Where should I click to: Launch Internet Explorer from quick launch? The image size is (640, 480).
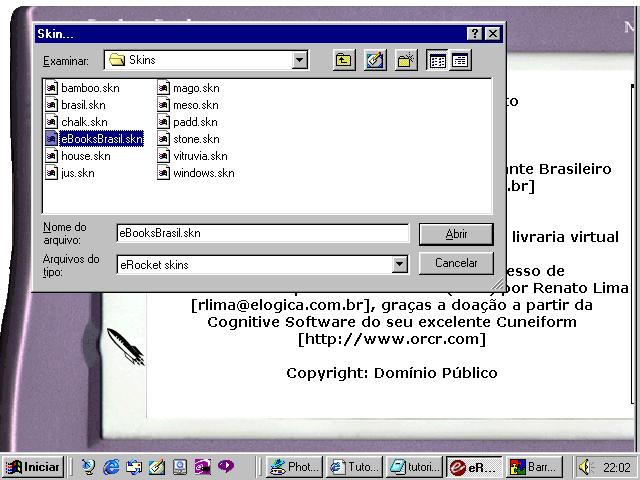[111, 467]
